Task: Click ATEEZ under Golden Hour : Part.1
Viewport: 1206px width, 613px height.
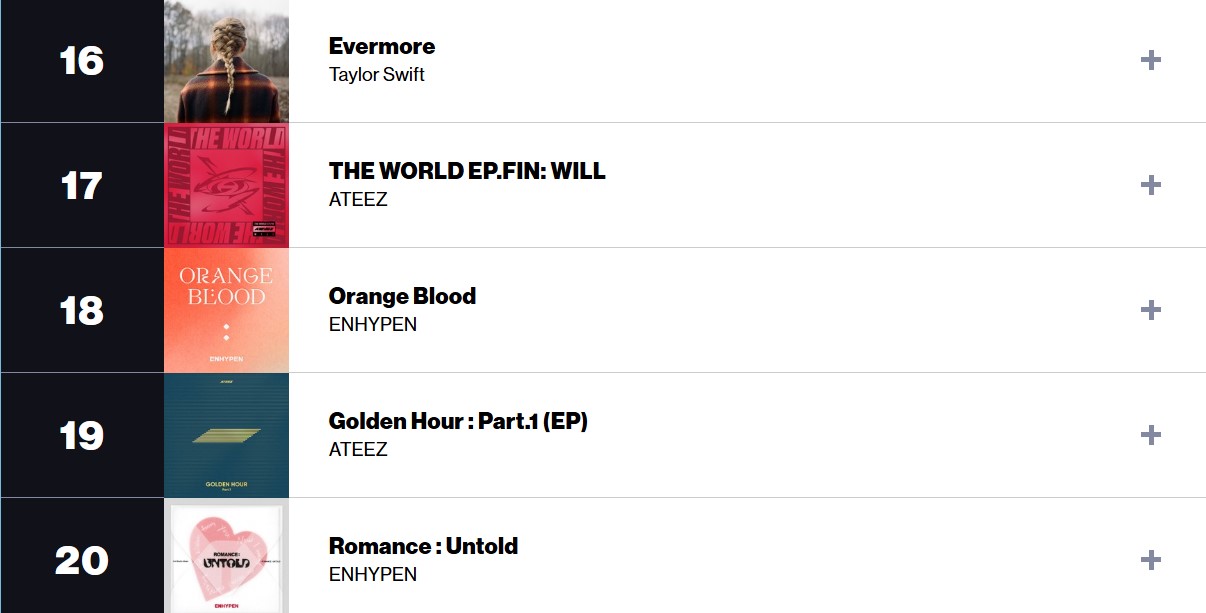Action: coord(358,450)
